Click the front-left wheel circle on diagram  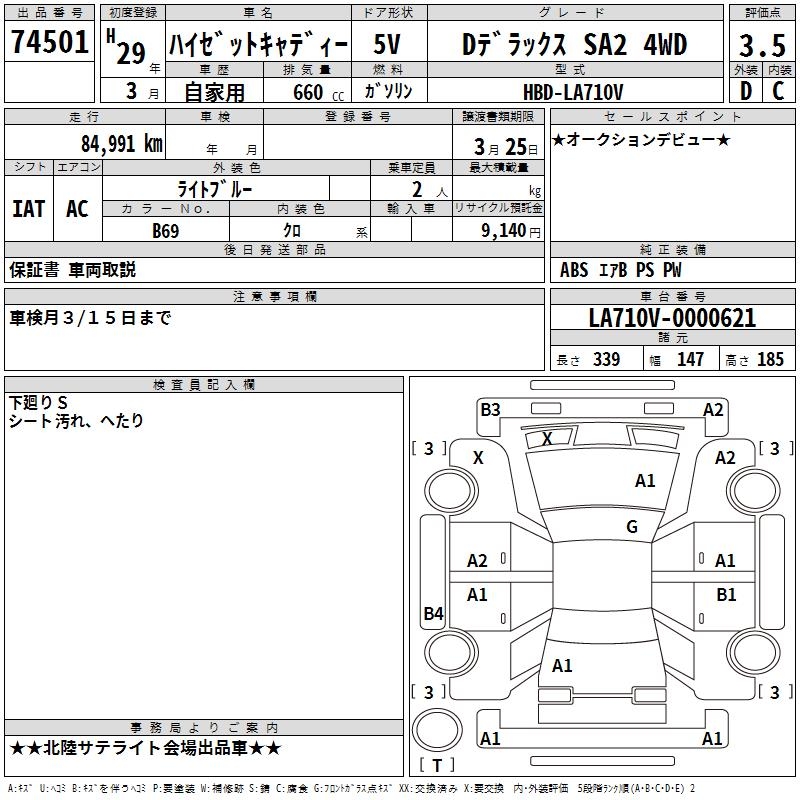point(450,491)
